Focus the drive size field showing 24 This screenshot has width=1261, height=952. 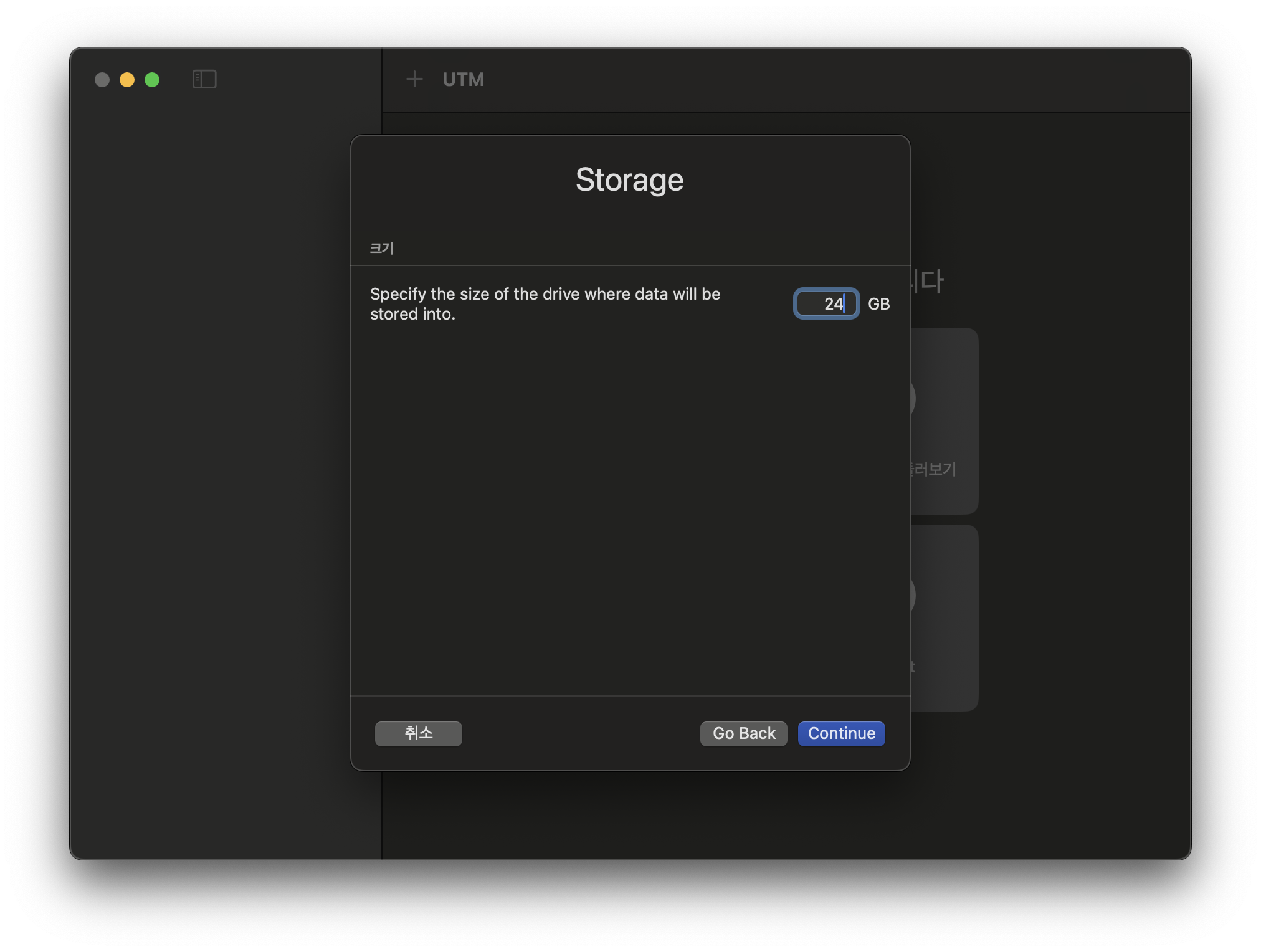pos(826,304)
